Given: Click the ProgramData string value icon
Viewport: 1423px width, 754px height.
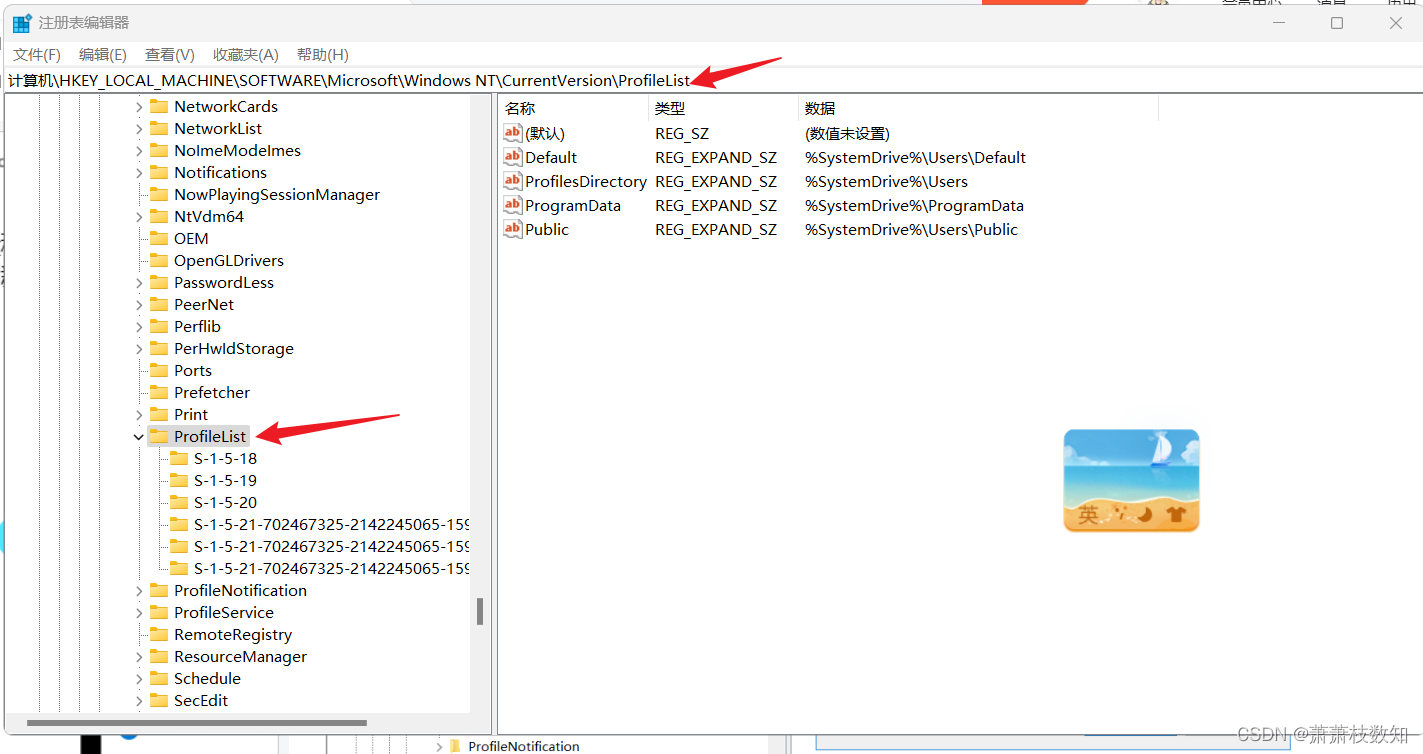Looking at the screenshot, I should (x=513, y=205).
